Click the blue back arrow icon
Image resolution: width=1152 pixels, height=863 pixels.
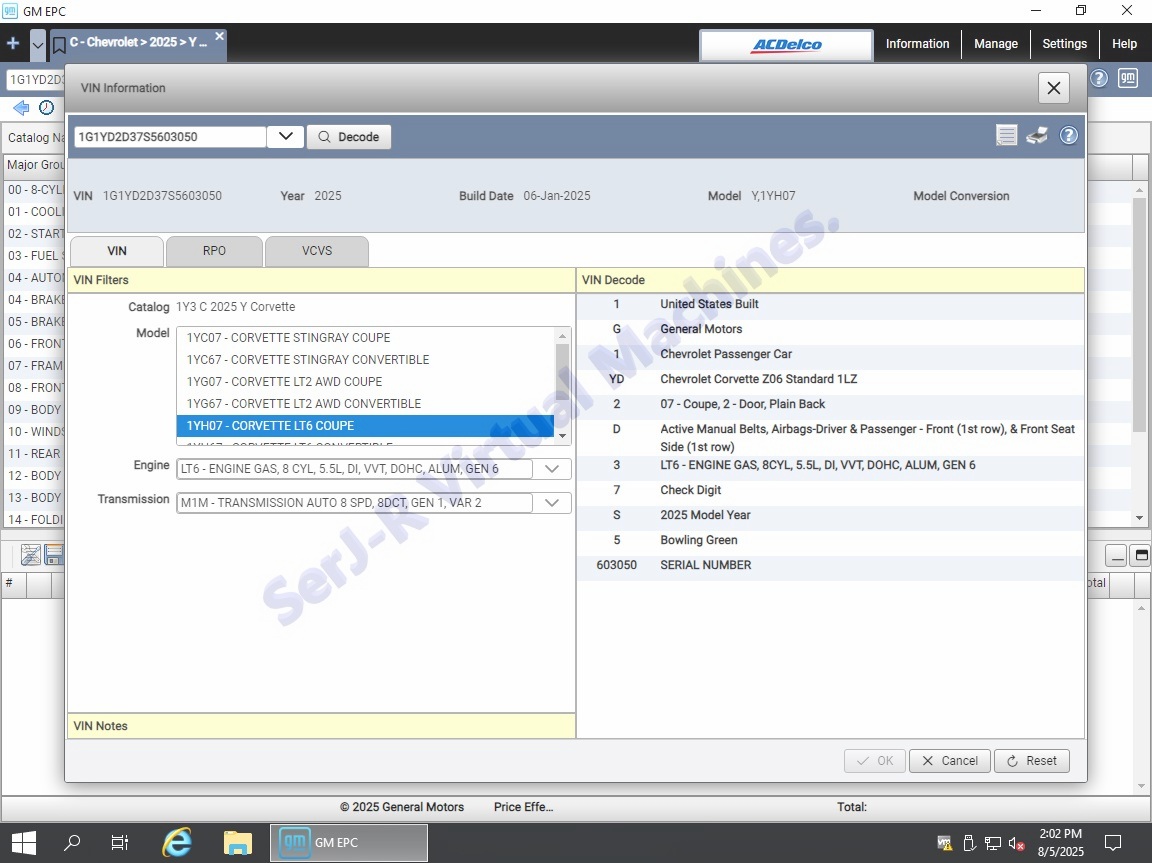coord(21,108)
